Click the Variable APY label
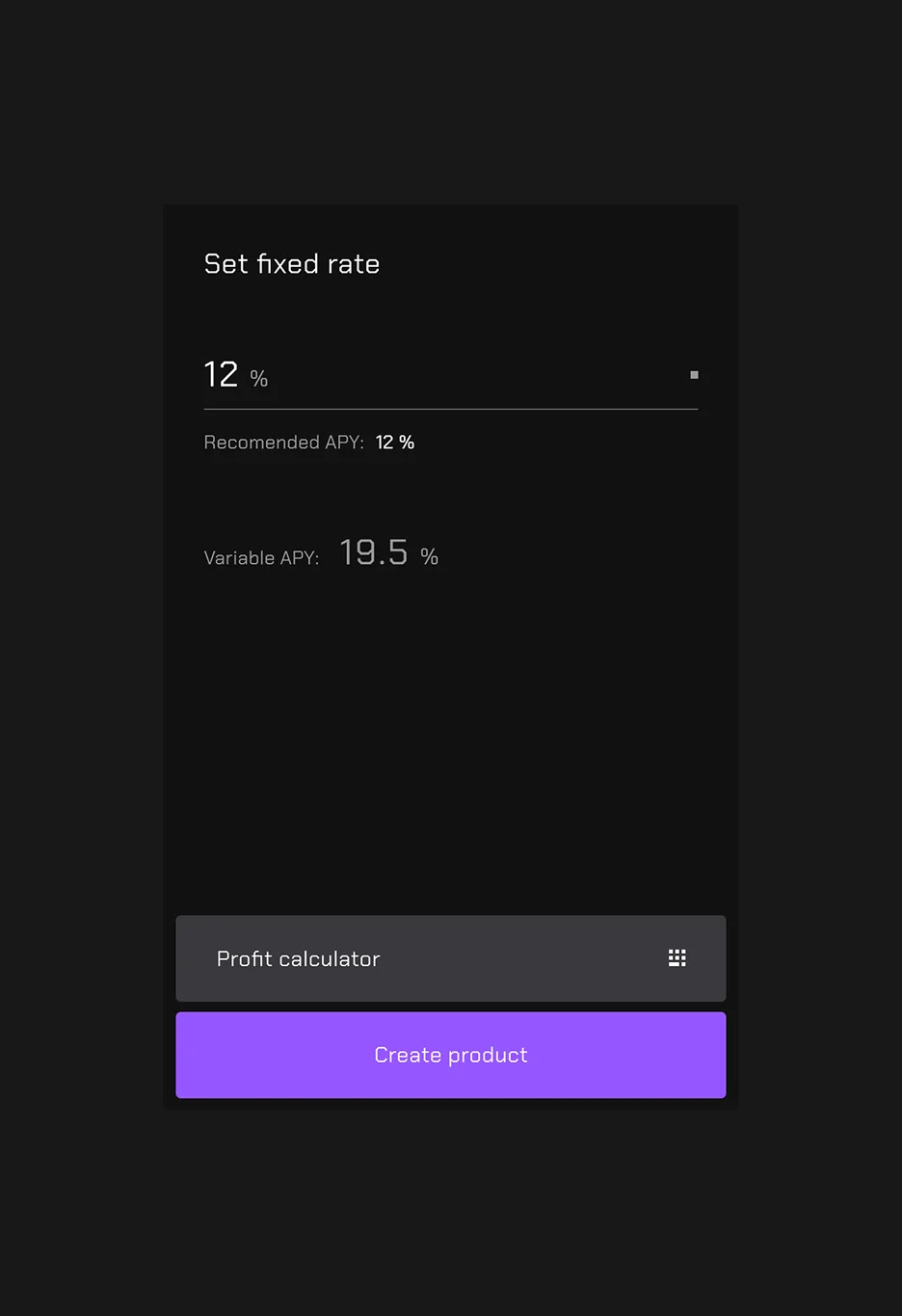 (261, 558)
